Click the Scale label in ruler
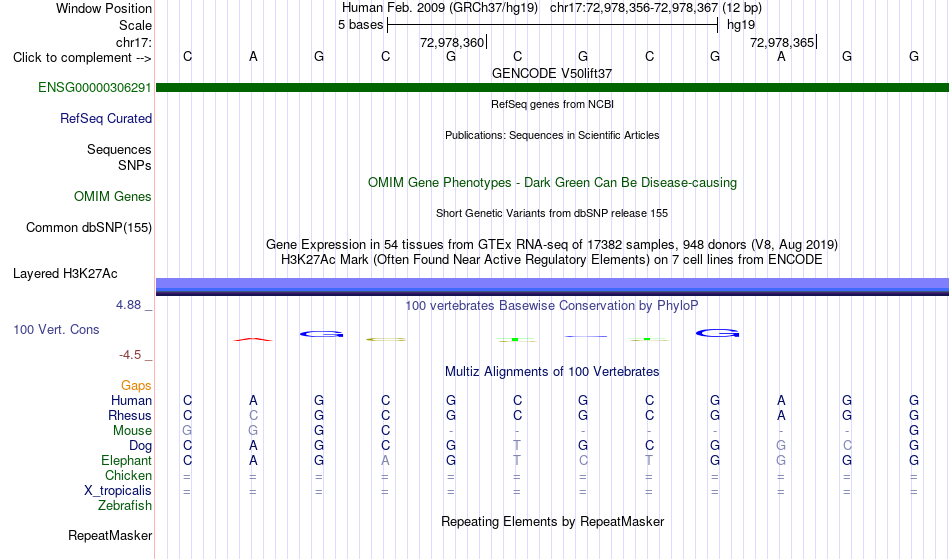950x559 pixels. [136, 25]
